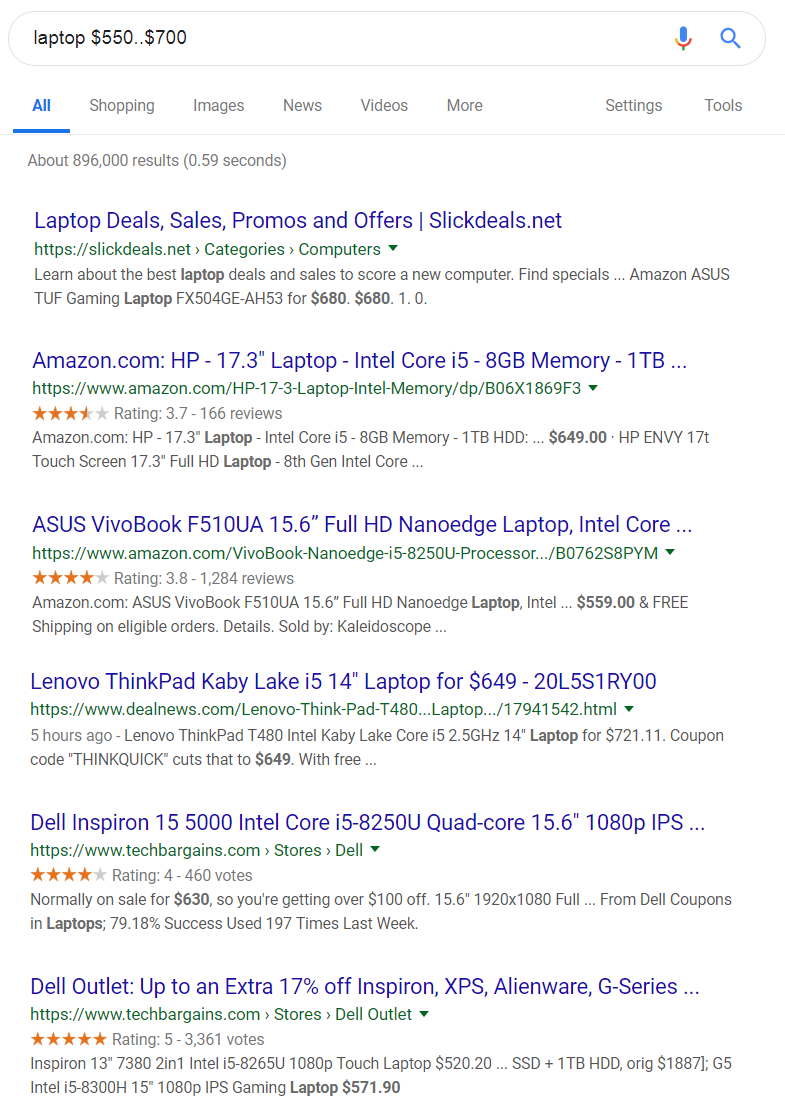The width and height of the screenshot is (785, 1110).
Task: Open the News results tab
Action: (302, 105)
